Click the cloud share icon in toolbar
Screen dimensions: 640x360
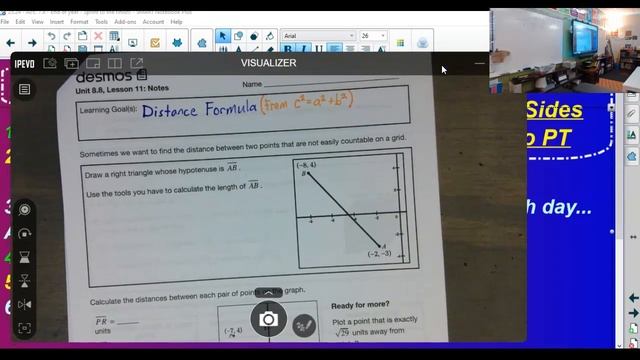[x=423, y=43]
